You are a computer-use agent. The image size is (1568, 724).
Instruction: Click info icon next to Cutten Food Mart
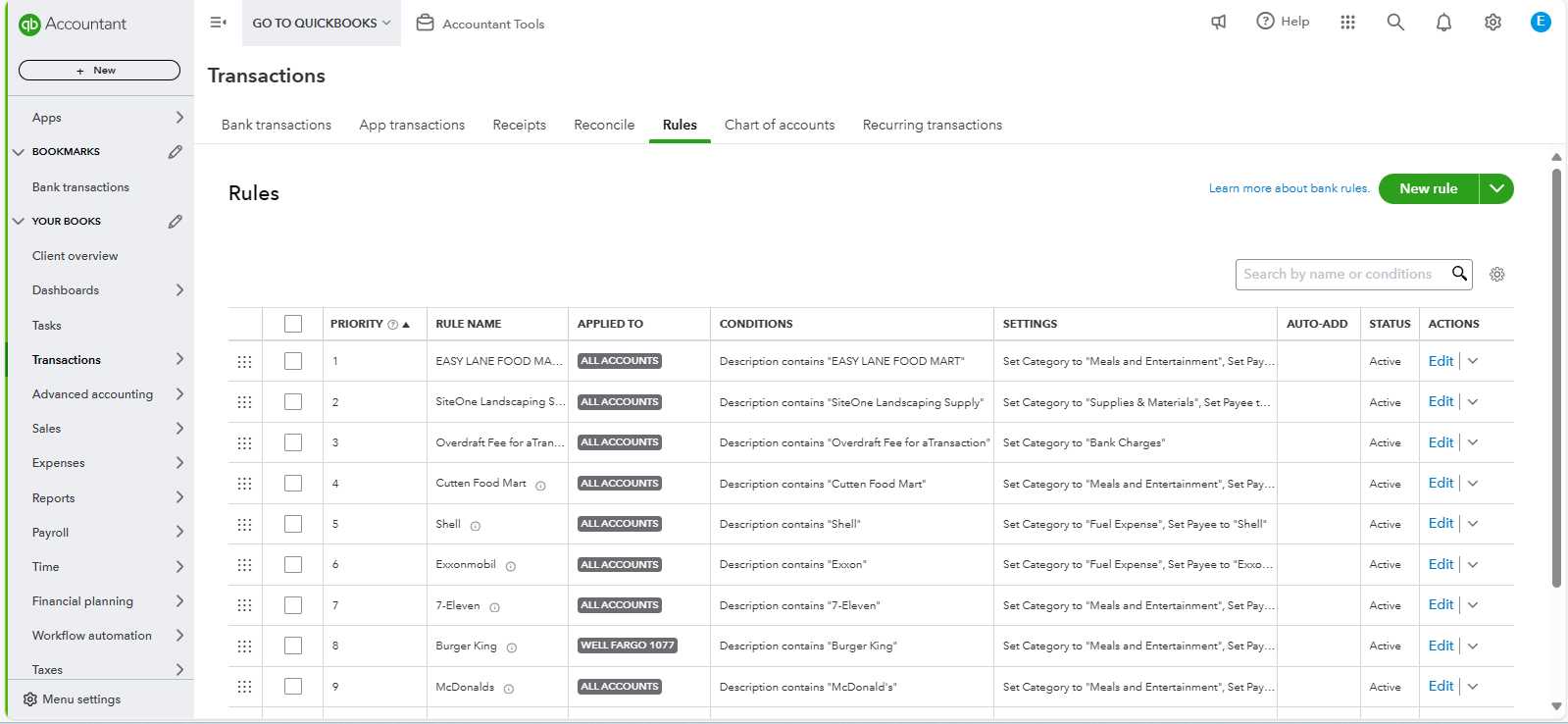pos(540,486)
